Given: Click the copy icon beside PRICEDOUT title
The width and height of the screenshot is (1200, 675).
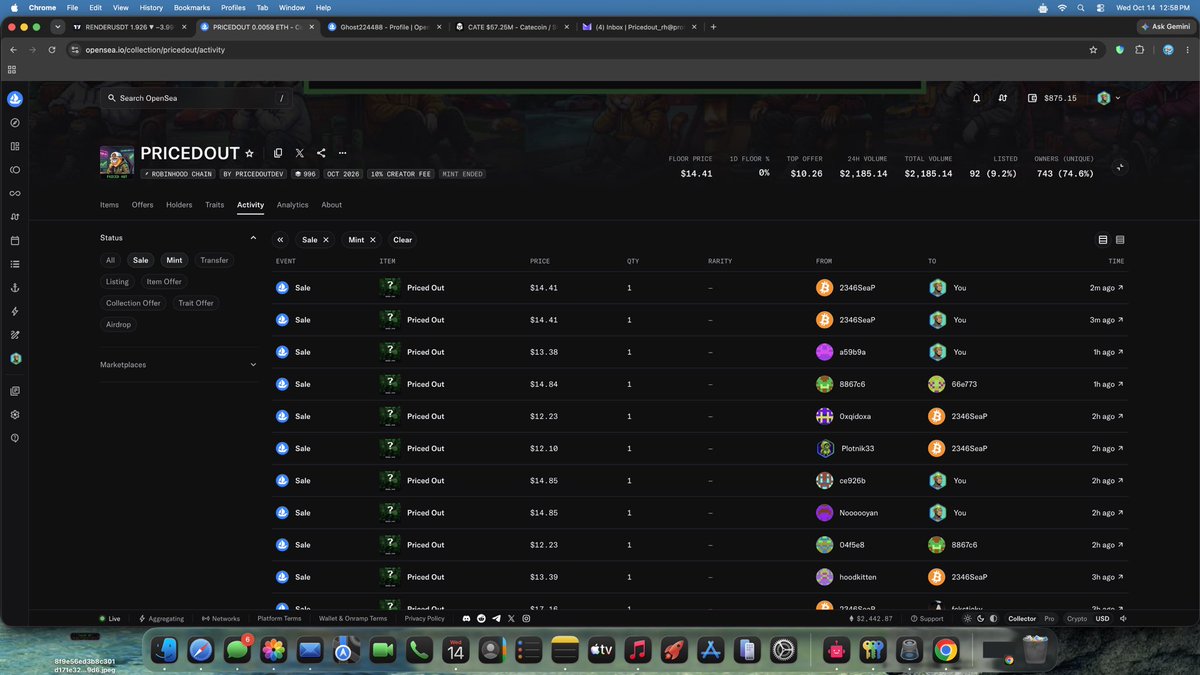Looking at the screenshot, I should pos(278,153).
